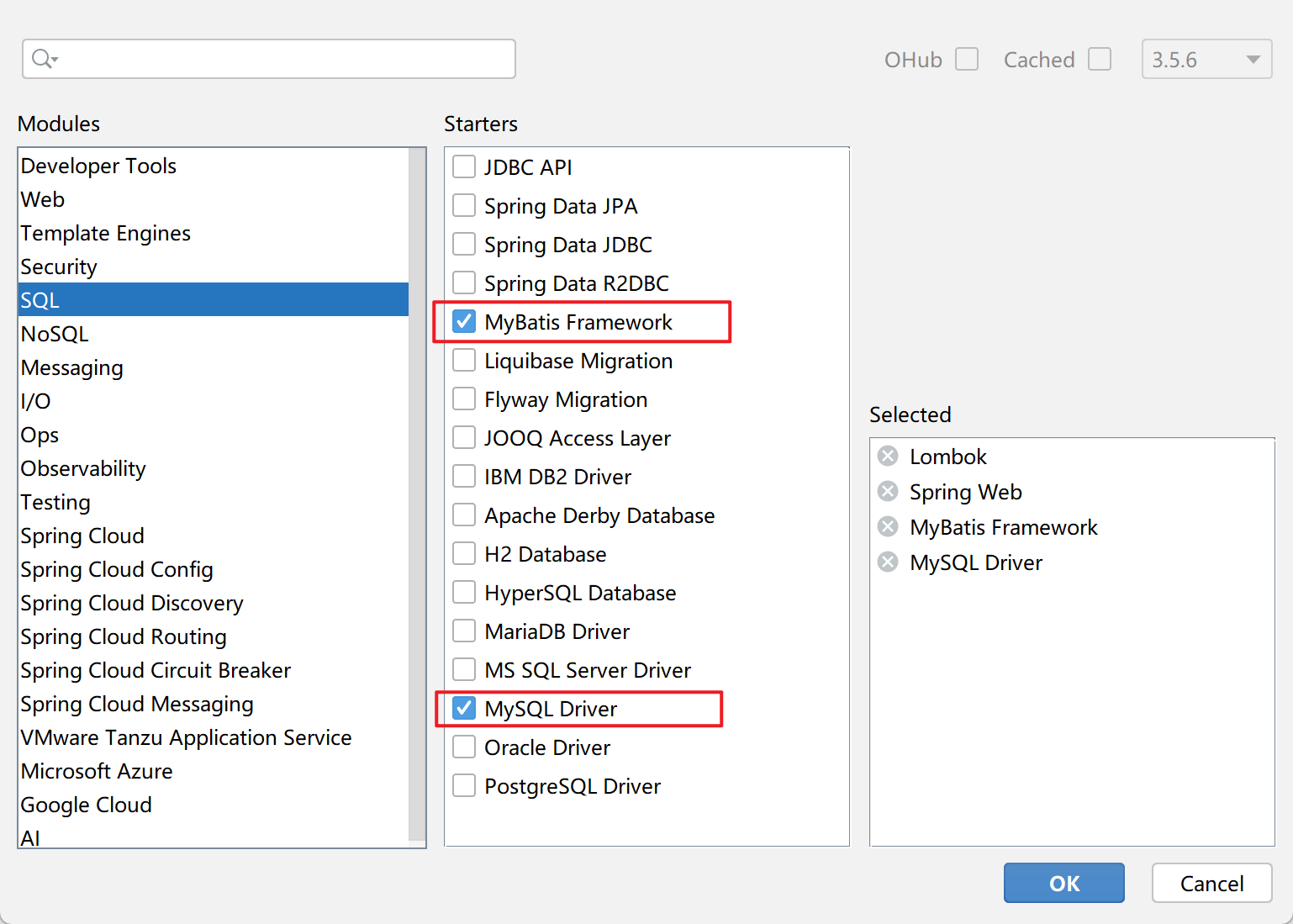The image size is (1293, 924).
Task: Remove Spring Web from the Selected list
Action: (888, 491)
